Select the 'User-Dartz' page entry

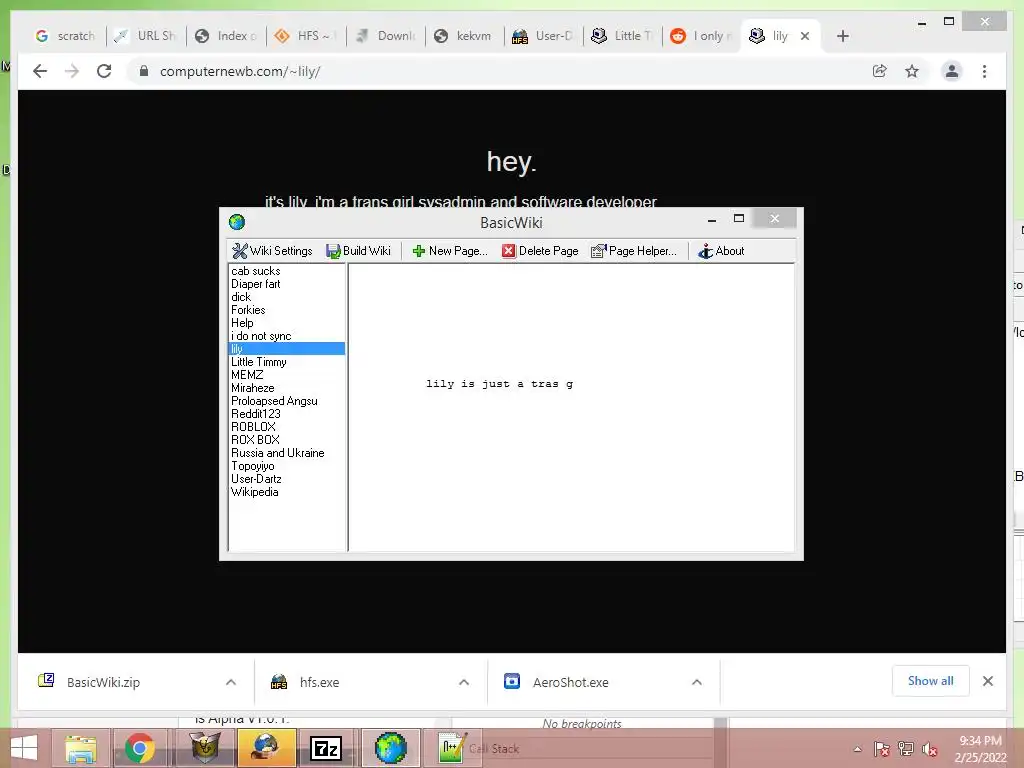(x=256, y=479)
